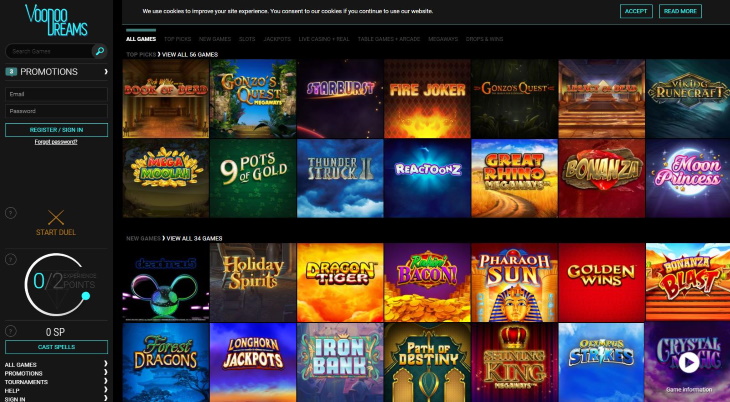Viewport: 730px width, 402px height.
Task: Open the Shining King Megaways game
Action: (514, 362)
